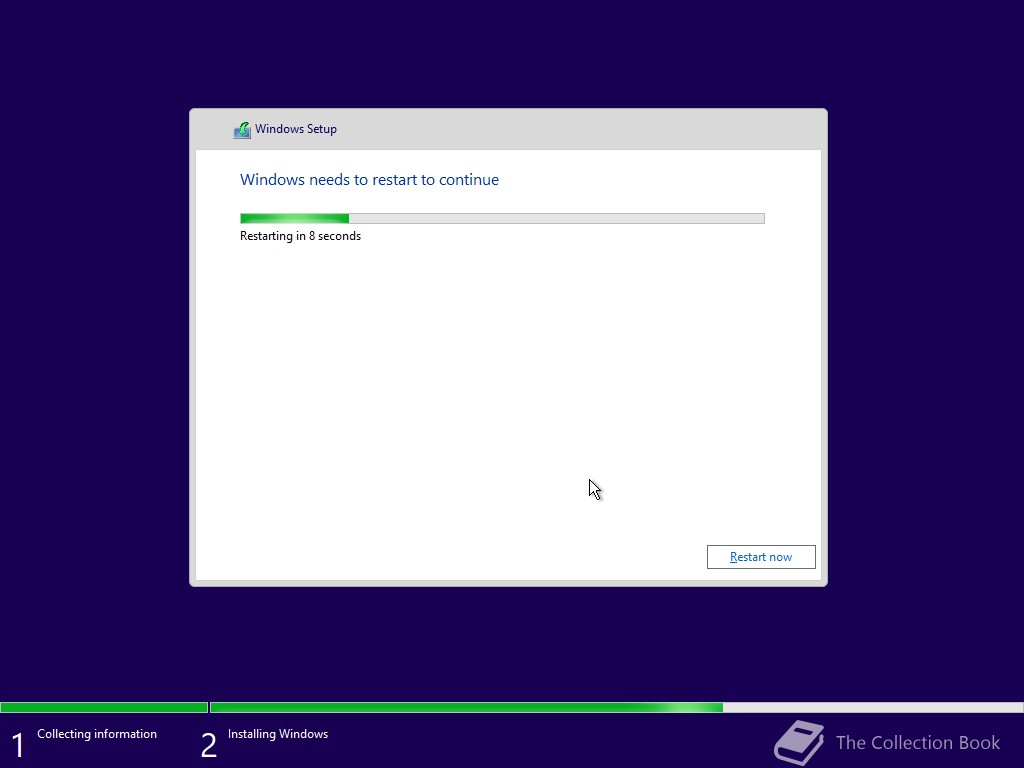Click the Collecting information completed progress bar
The image size is (1024, 768).
pyautogui.click(x=104, y=707)
